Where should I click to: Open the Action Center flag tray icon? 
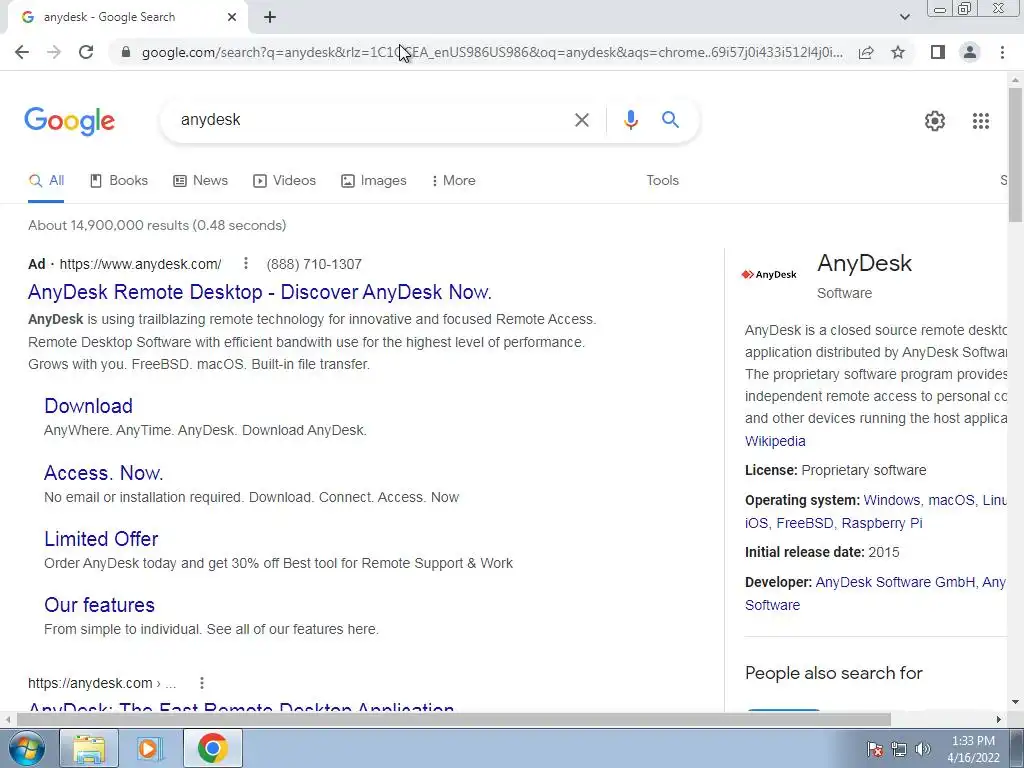[874, 749]
